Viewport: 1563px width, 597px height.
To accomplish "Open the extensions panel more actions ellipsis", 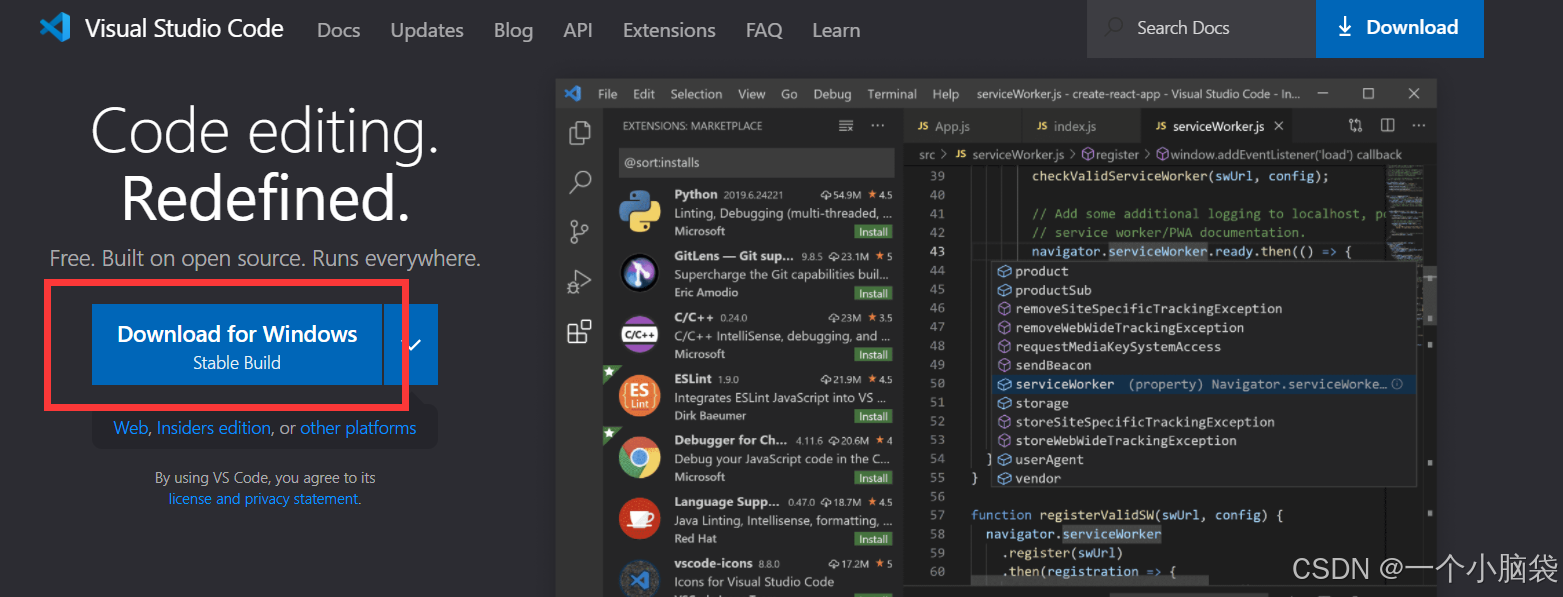I will coord(877,126).
